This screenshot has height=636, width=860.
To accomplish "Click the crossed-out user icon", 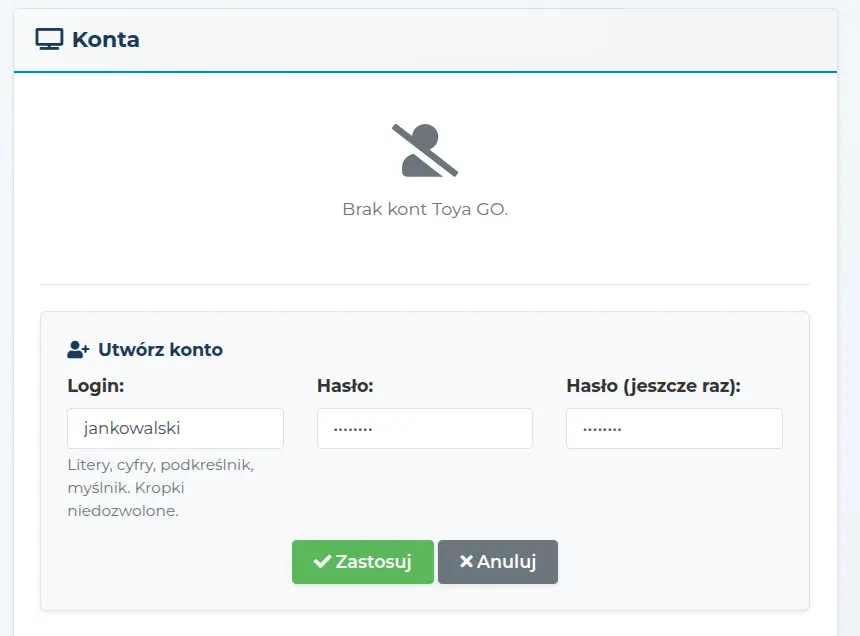I will click(425, 151).
